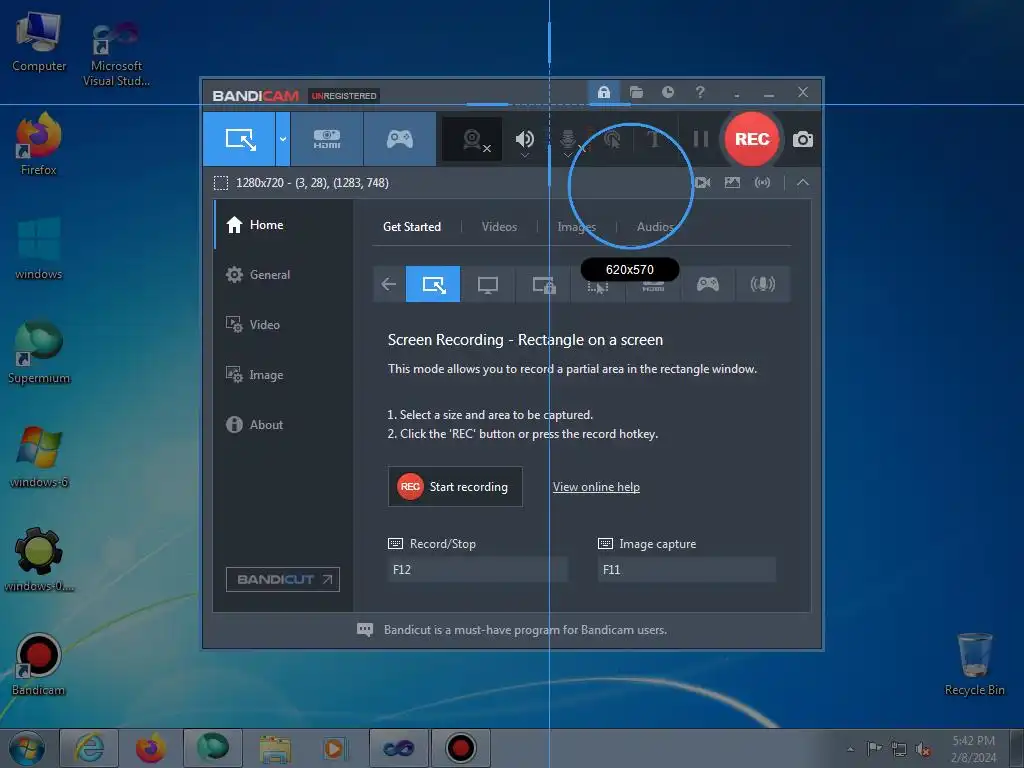The width and height of the screenshot is (1024, 768).
Task: Select the Bandicam desktop shortcut
Action: pyautogui.click(x=39, y=665)
